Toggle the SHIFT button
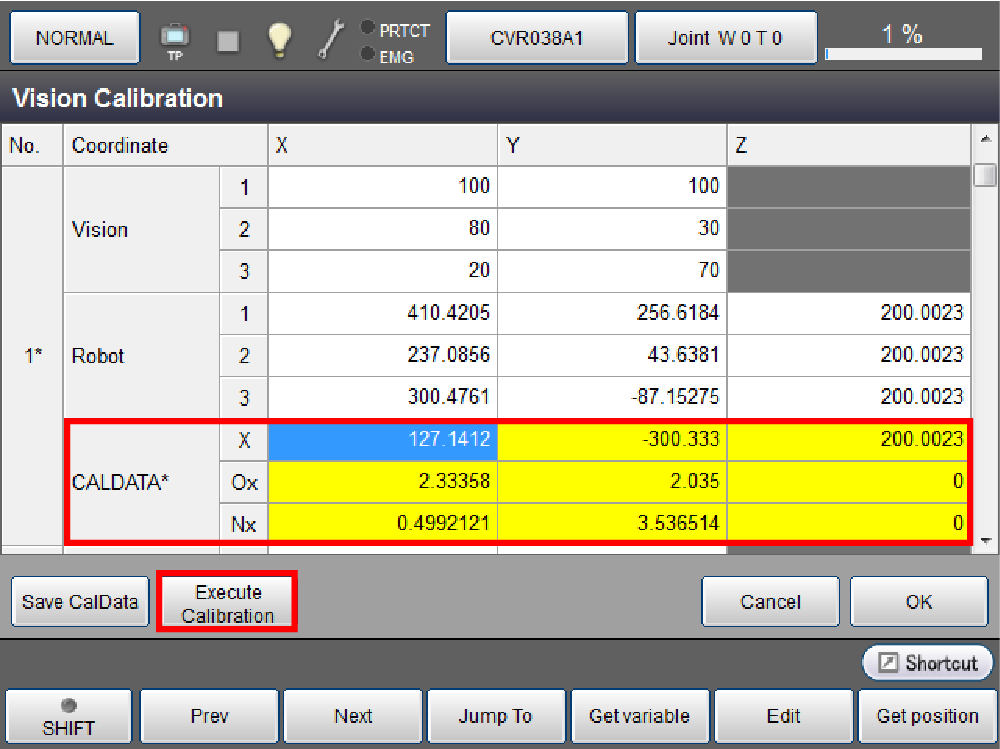This screenshot has width=1000, height=749. [x=69, y=716]
